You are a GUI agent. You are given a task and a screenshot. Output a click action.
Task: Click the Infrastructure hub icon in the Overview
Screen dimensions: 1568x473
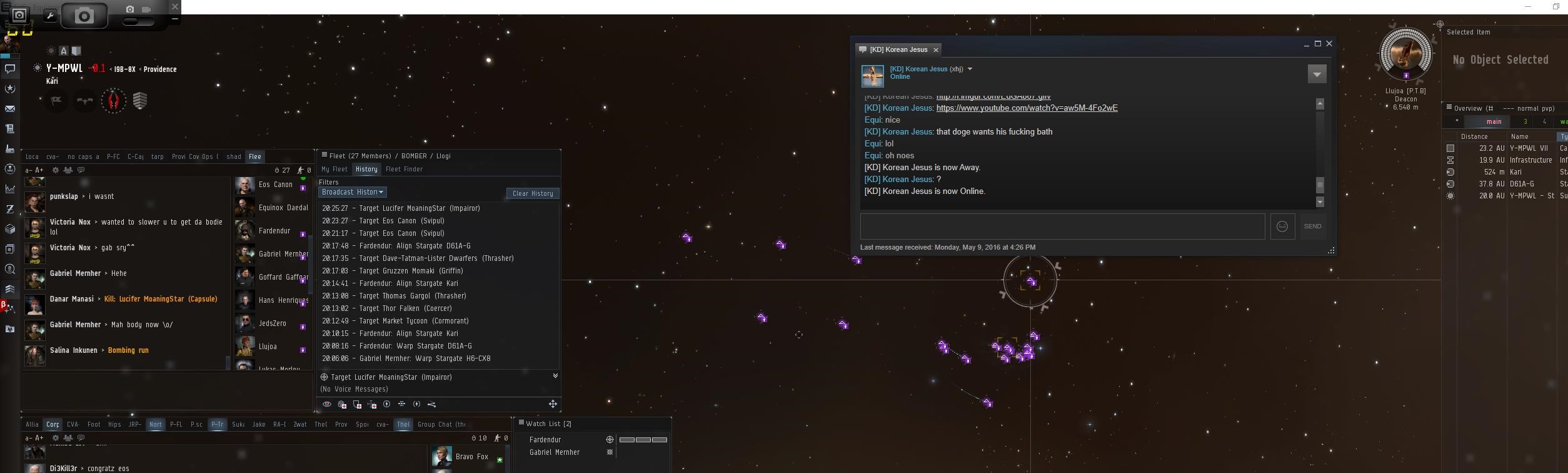1450,160
